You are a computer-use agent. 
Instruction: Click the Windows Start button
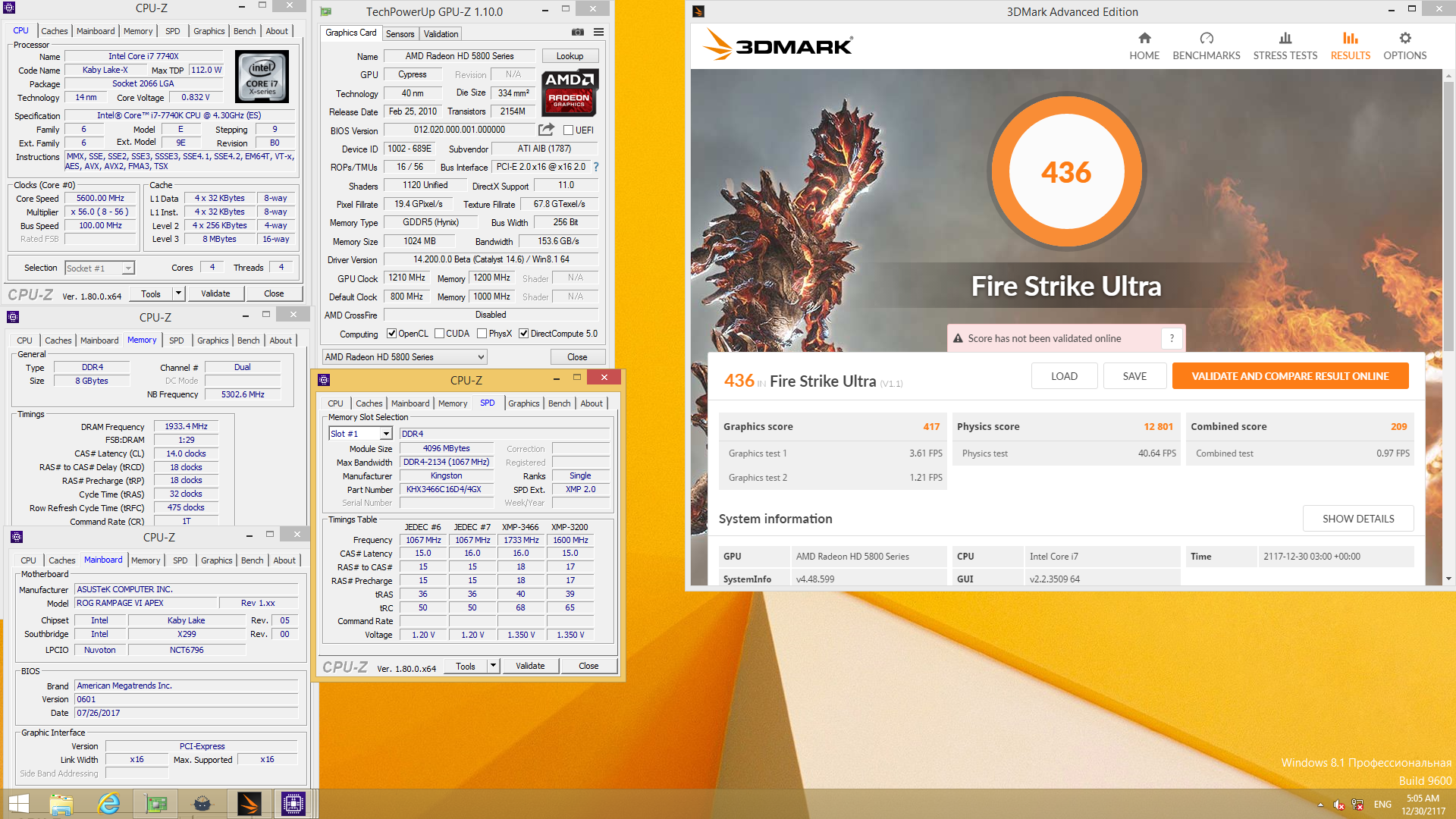coord(18,804)
